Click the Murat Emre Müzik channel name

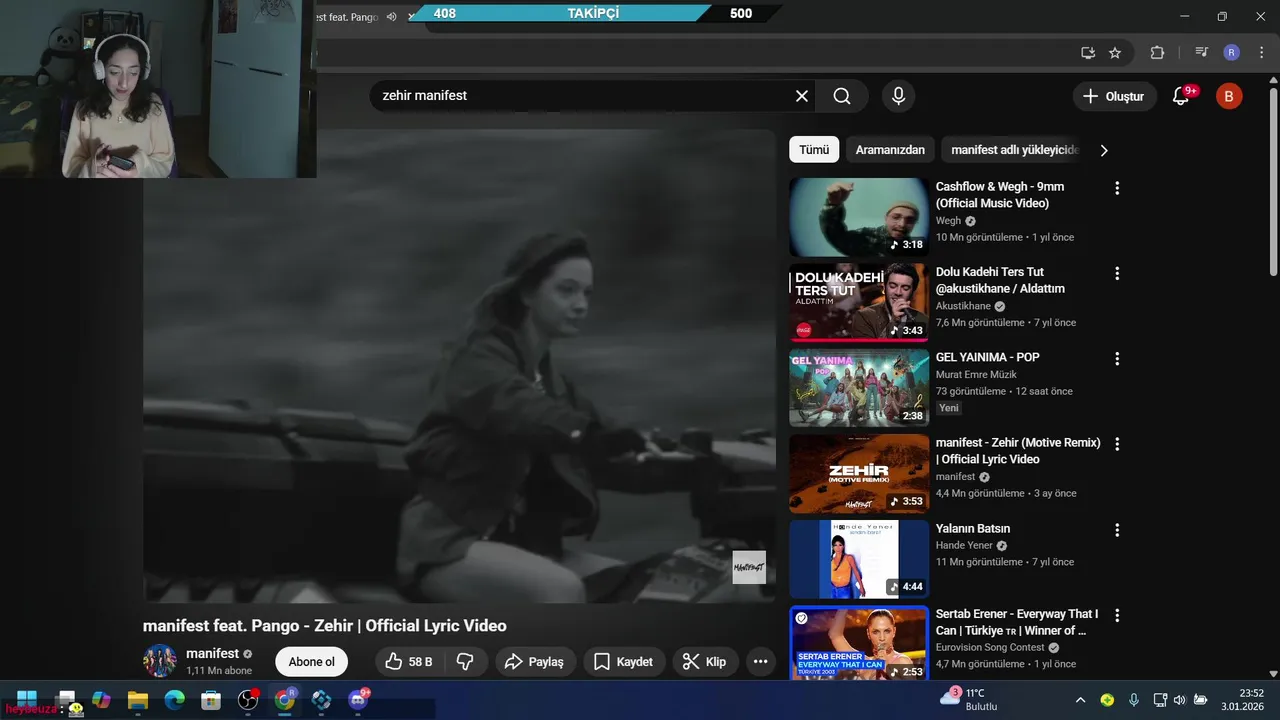pyautogui.click(x=976, y=374)
